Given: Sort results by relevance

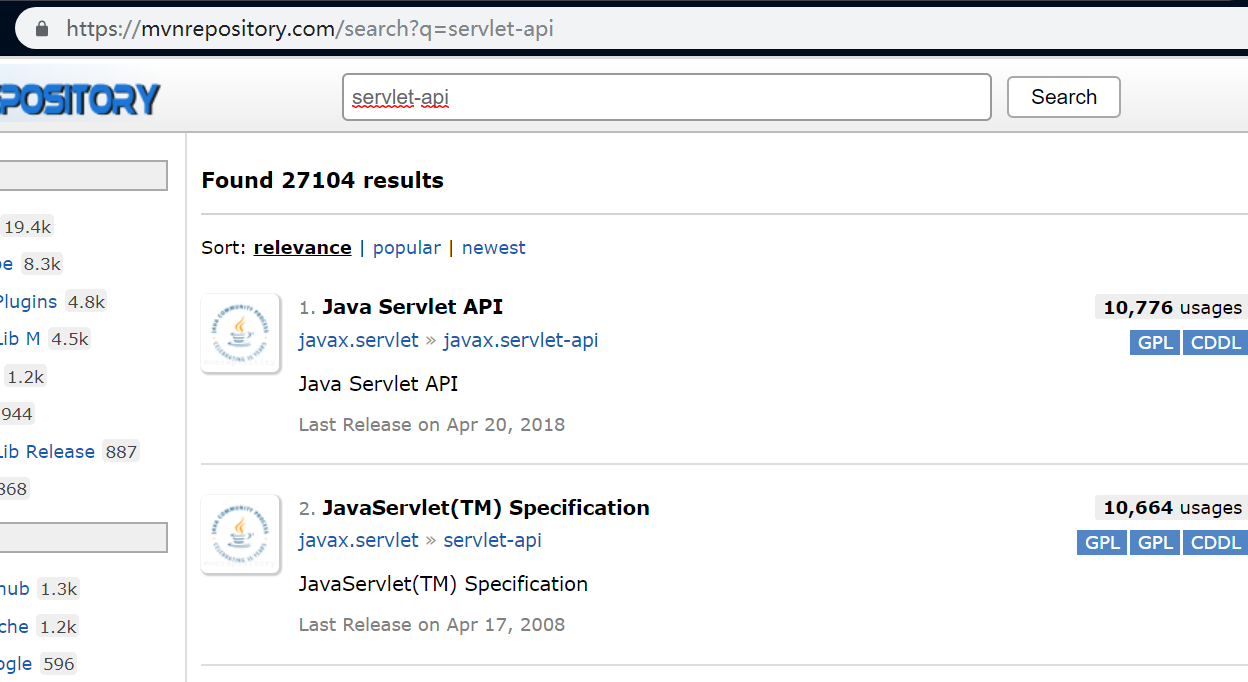Looking at the screenshot, I should [302, 247].
